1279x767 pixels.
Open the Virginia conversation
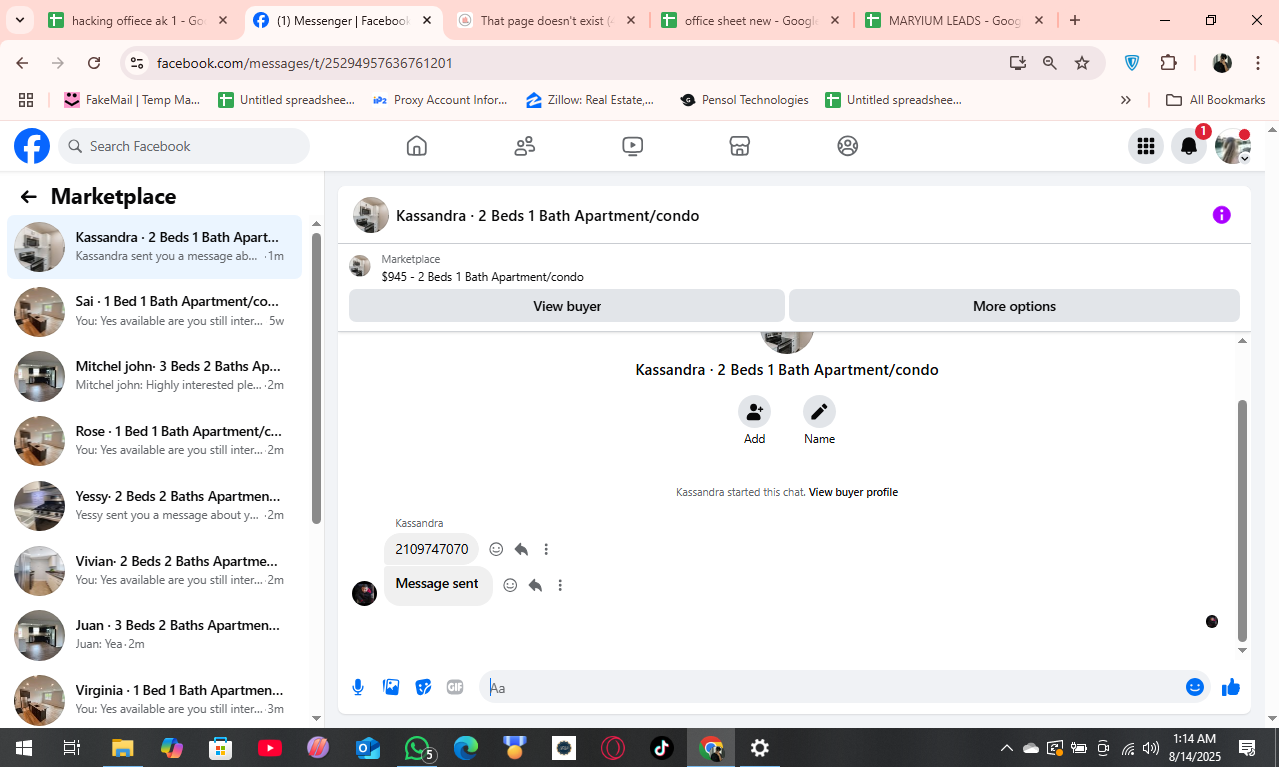154,700
